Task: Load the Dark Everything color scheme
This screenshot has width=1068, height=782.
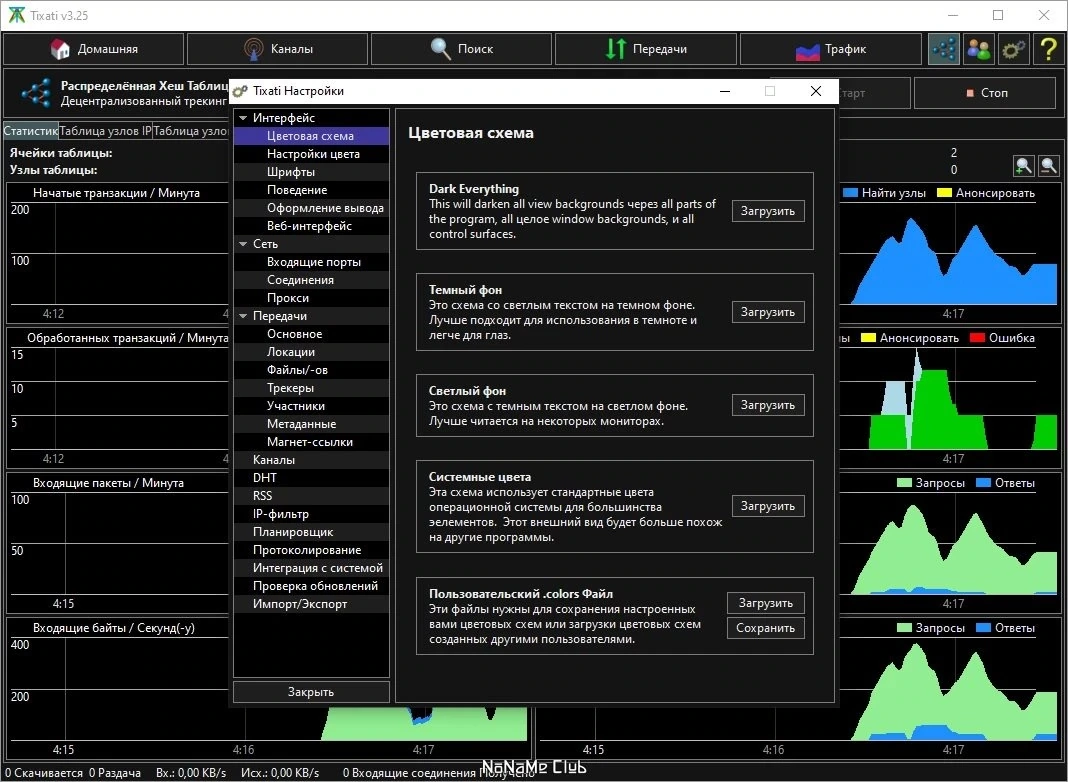Action: [x=768, y=211]
